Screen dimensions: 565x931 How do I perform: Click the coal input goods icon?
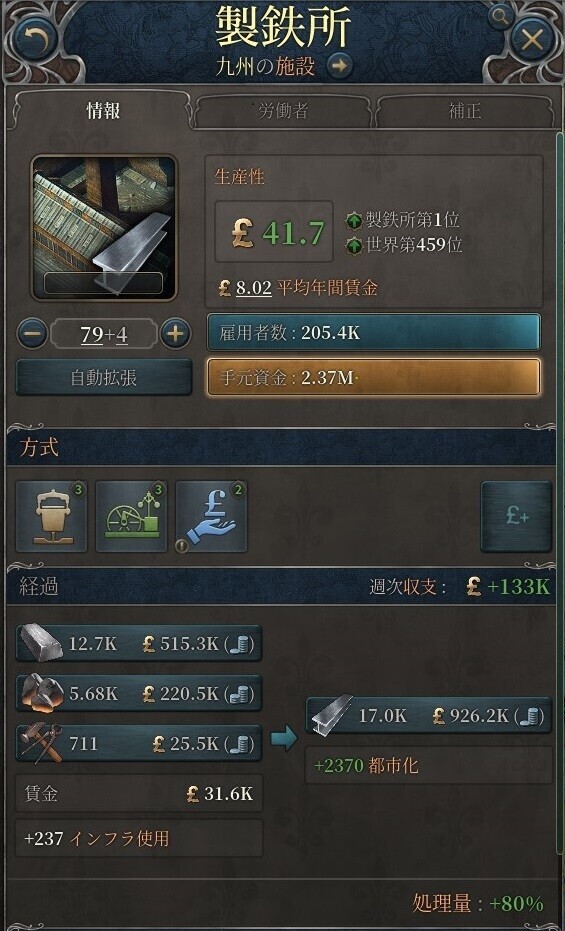(x=41, y=693)
